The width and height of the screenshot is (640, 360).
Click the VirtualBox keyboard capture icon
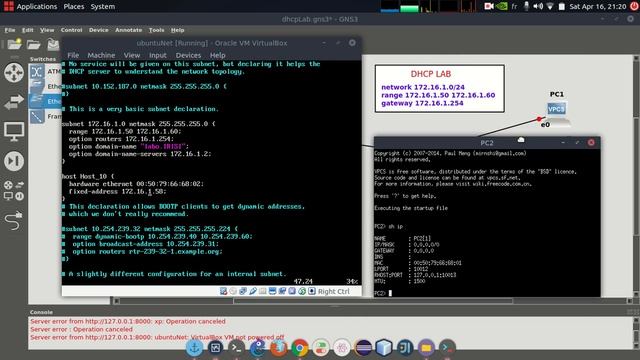tap(312, 291)
